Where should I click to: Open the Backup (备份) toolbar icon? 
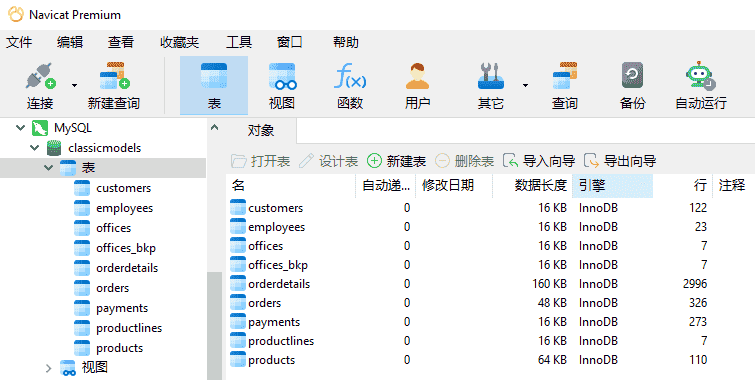click(632, 75)
